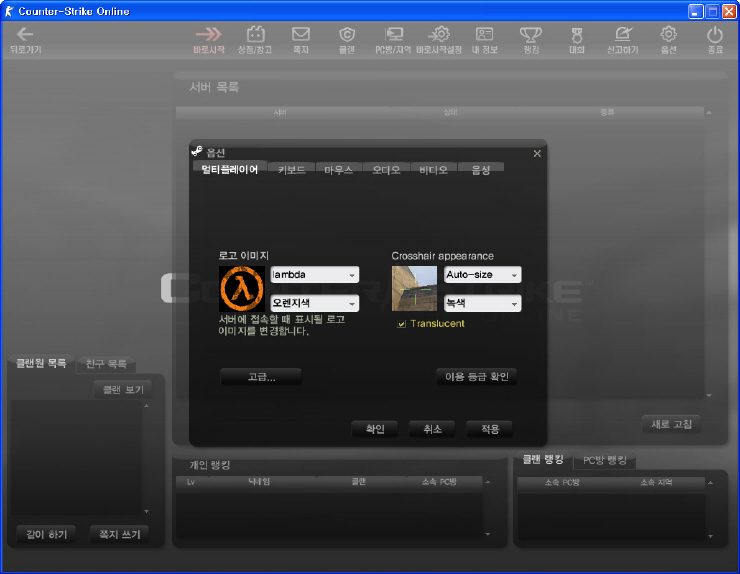
Task: Select the 멀티플레이어 tab
Action: pos(230,169)
